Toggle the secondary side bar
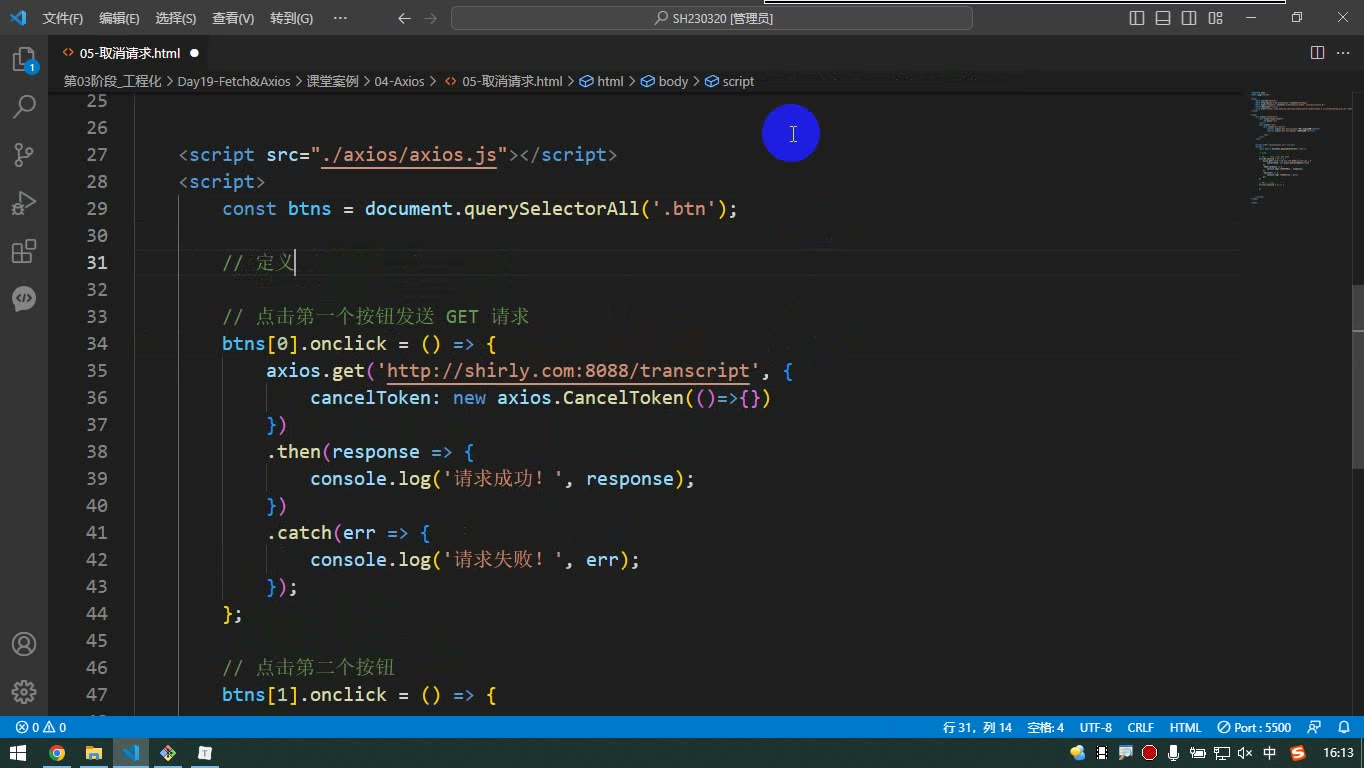Image resolution: width=1364 pixels, height=768 pixels. click(1189, 18)
